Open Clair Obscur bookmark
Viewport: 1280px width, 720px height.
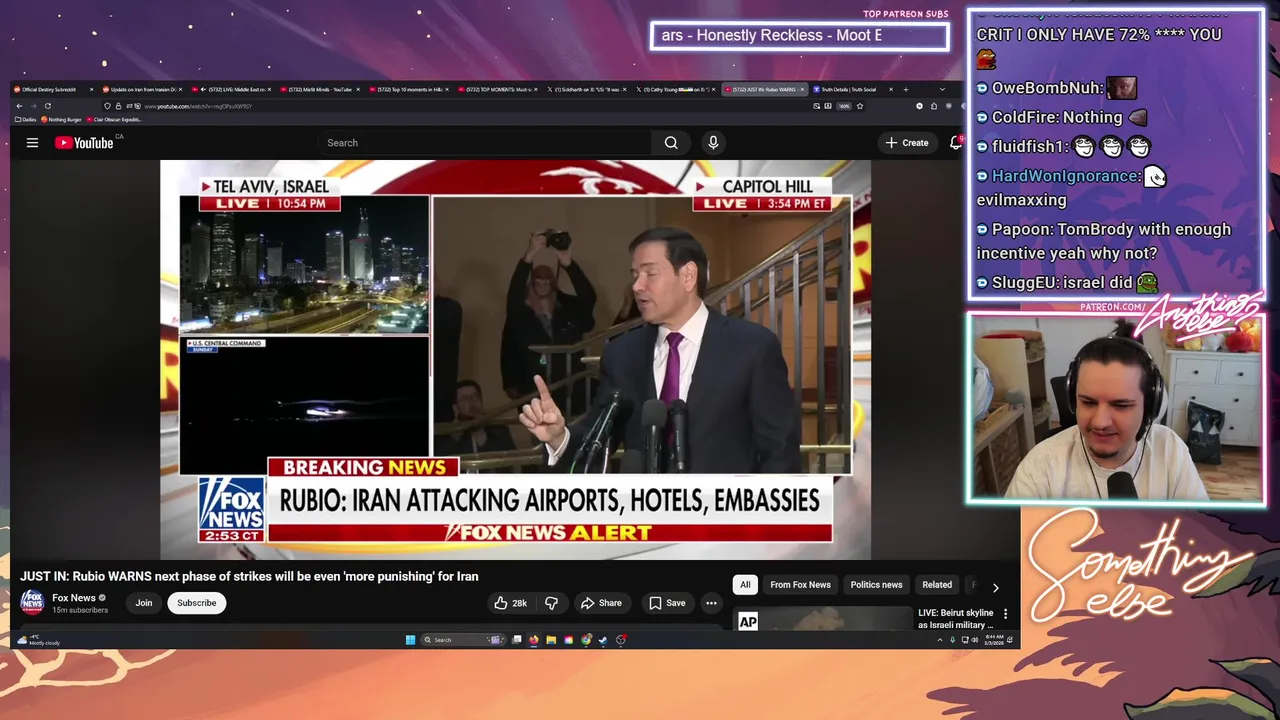tap(114, 119)
